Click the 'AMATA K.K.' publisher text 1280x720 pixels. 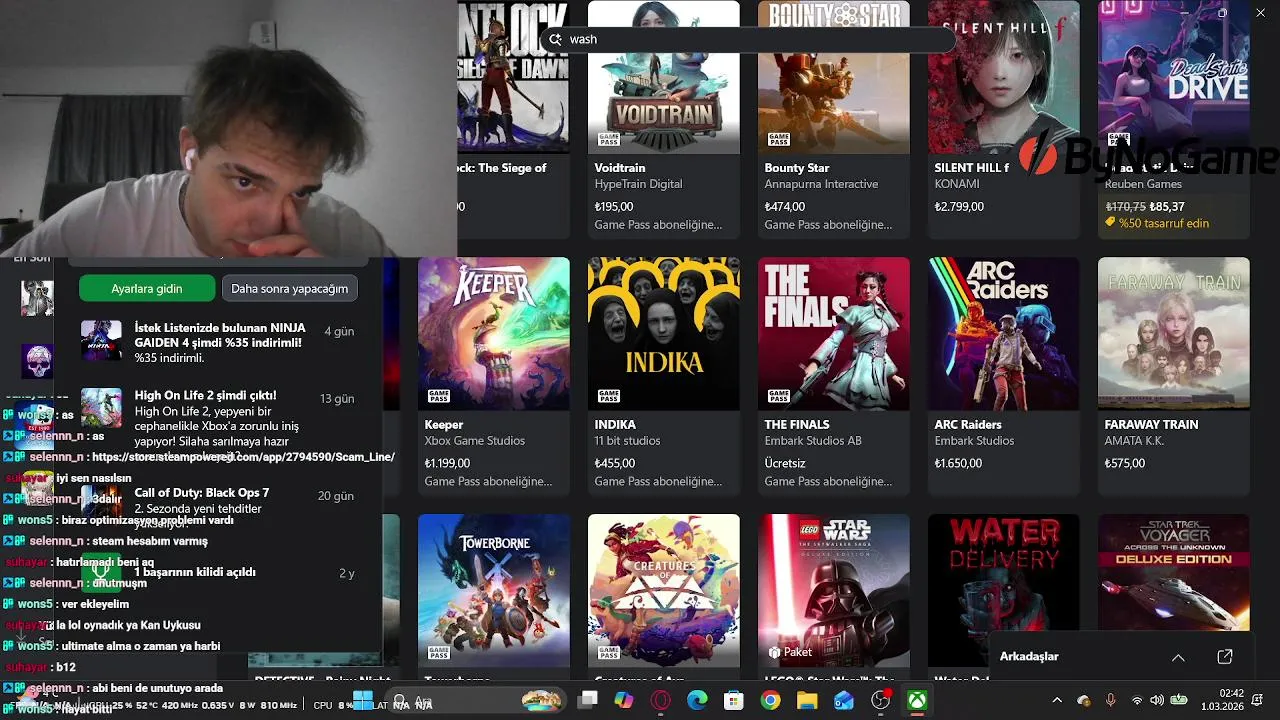pos(1135,441)
